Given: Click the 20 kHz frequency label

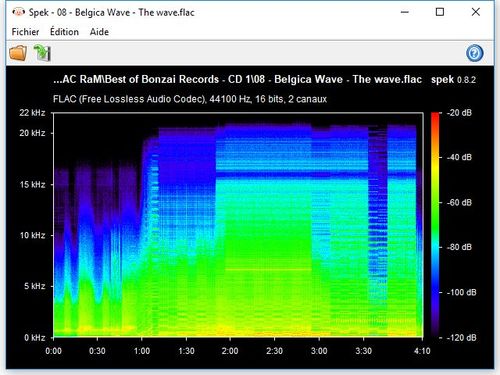Looking at the screenshot, I should (32, 133).
